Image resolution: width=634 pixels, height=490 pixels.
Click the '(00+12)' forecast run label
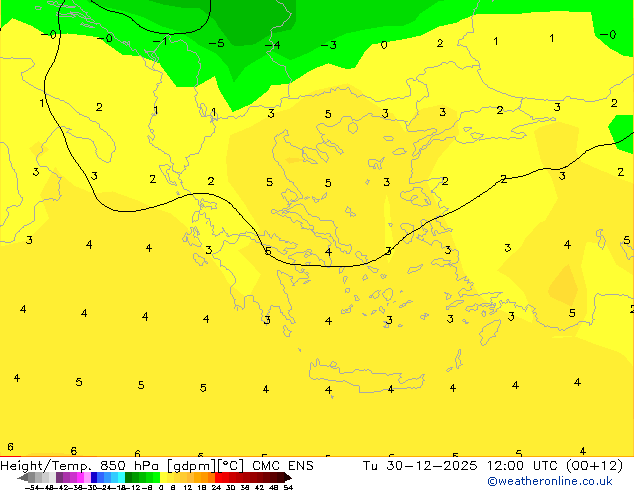[594, 466]
